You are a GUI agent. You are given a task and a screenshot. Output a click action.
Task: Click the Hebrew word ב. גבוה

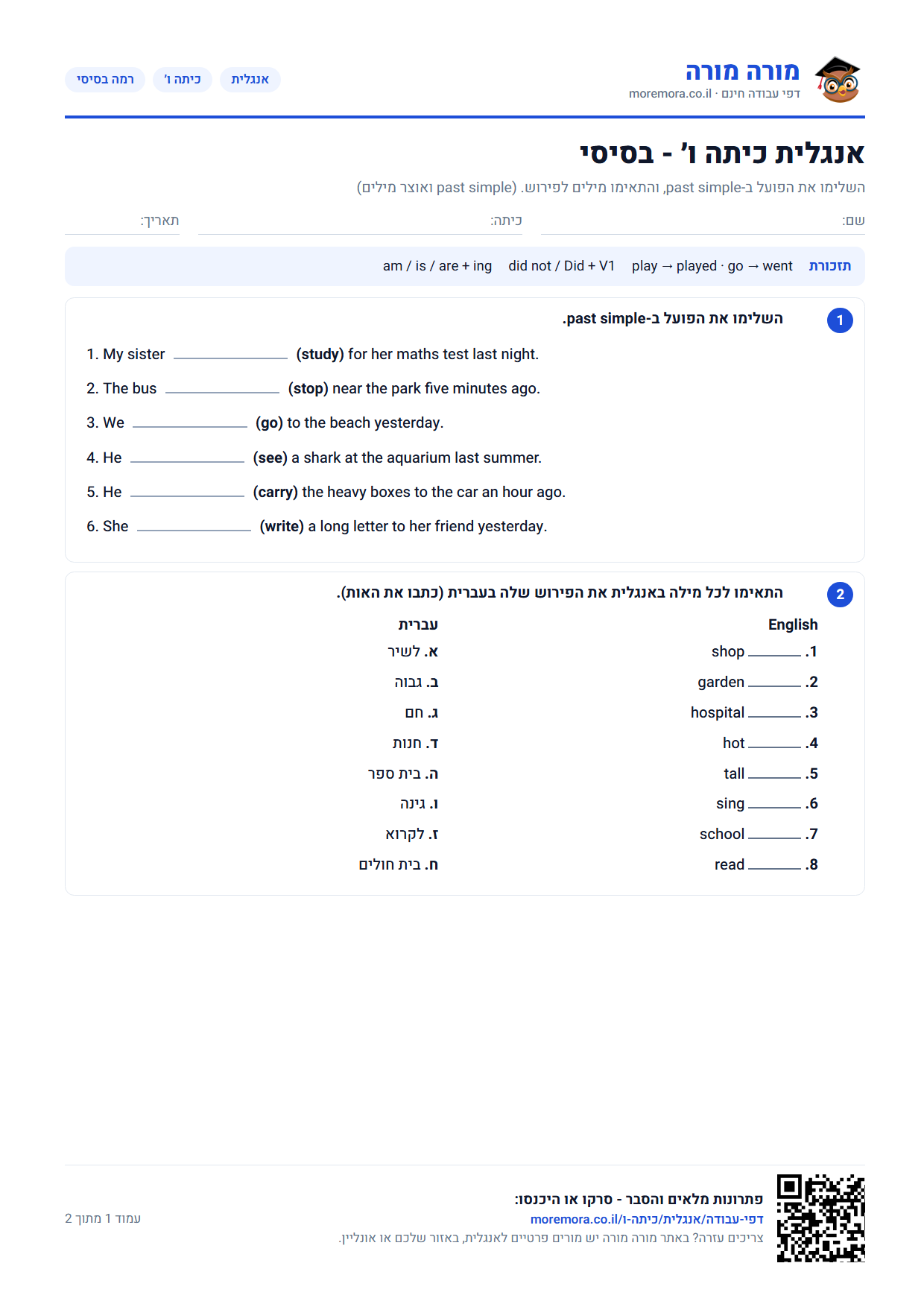(417, 683)
